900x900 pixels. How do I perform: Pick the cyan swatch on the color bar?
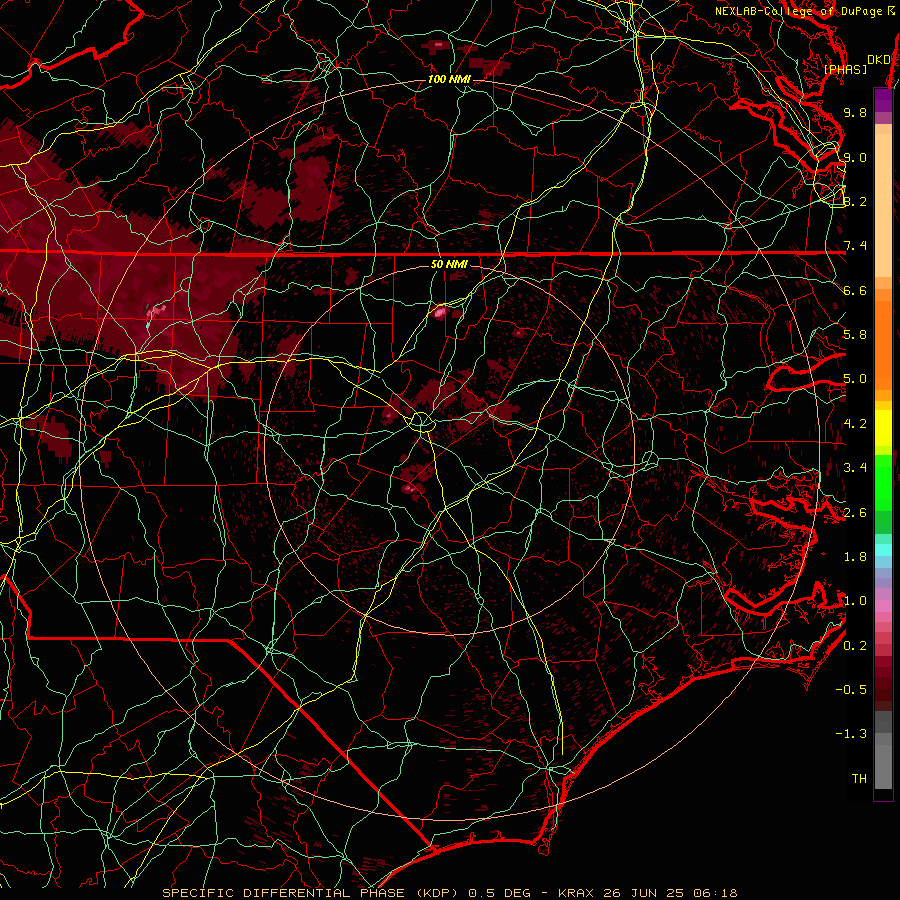click(x=883, y=550)
